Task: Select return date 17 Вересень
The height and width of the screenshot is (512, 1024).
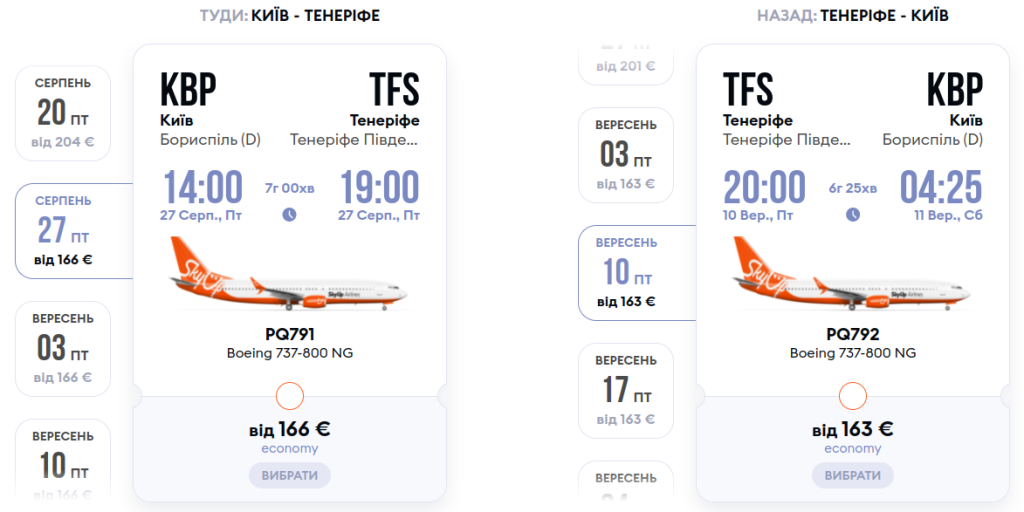Action: coord(626,389)
